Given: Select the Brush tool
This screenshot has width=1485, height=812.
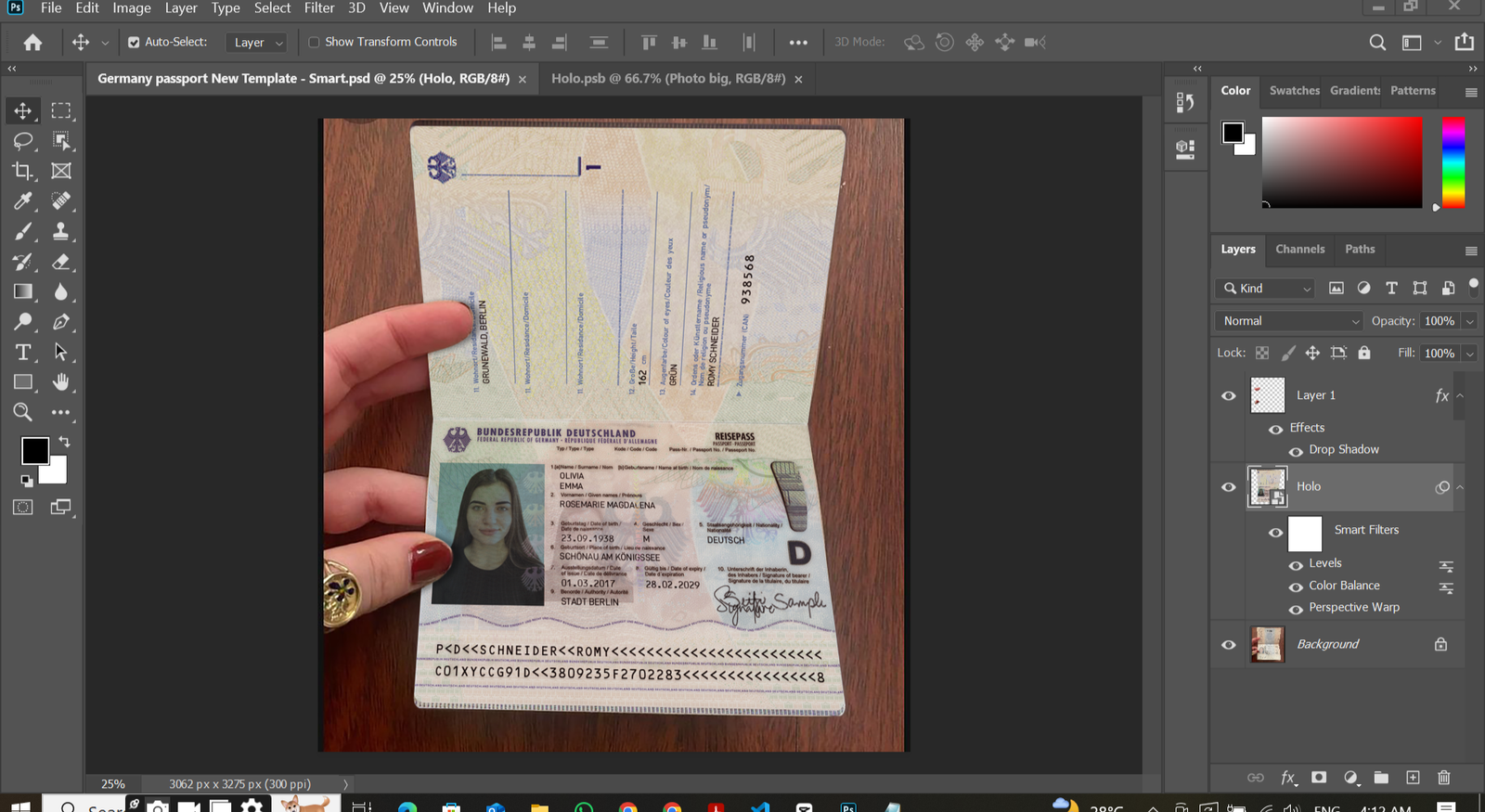Looking at the screenshot, I should pos(23,231).
